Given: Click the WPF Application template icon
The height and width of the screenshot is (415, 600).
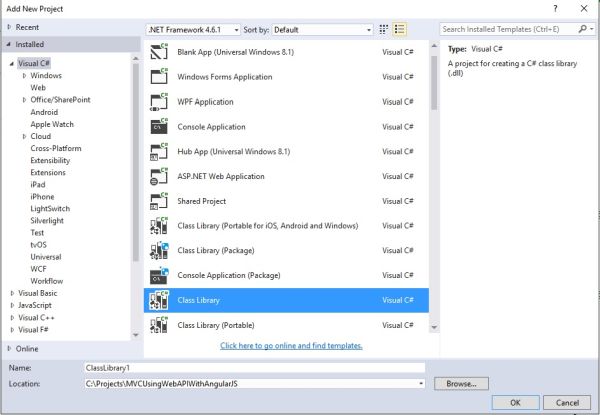Looking at the screenshot, I should click(x=159, y=102).
